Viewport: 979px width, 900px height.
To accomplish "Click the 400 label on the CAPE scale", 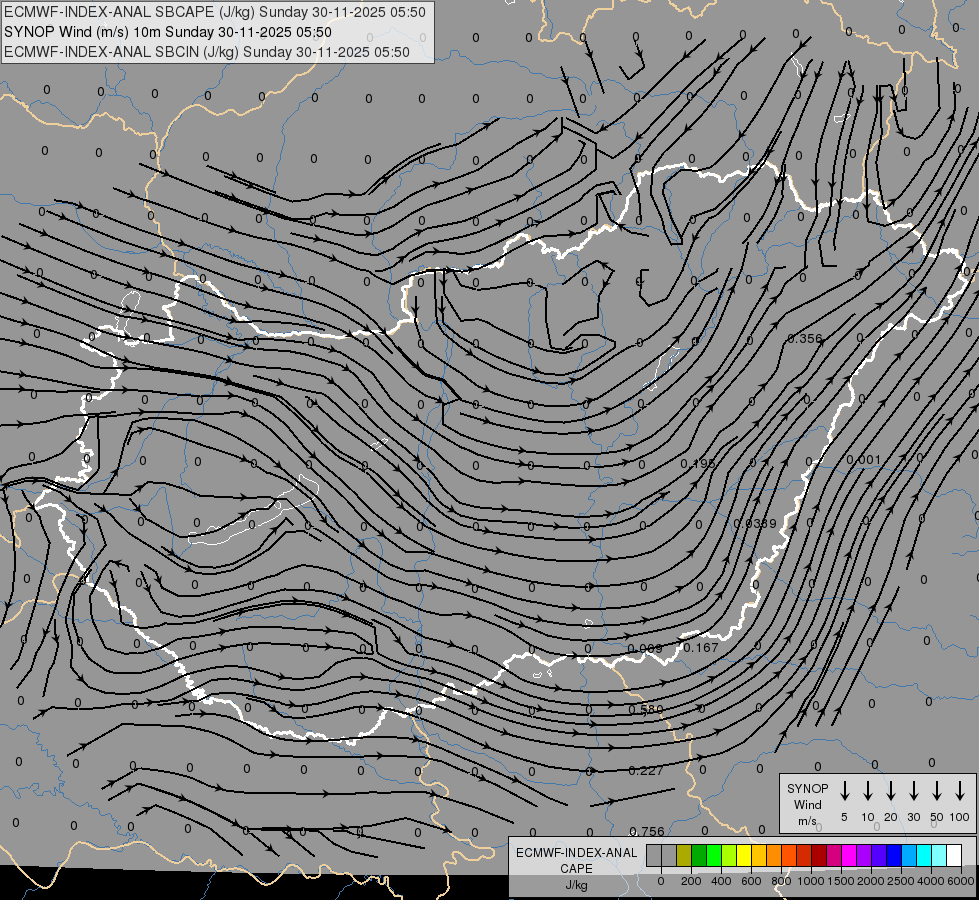I will click(x=721, y=881).
